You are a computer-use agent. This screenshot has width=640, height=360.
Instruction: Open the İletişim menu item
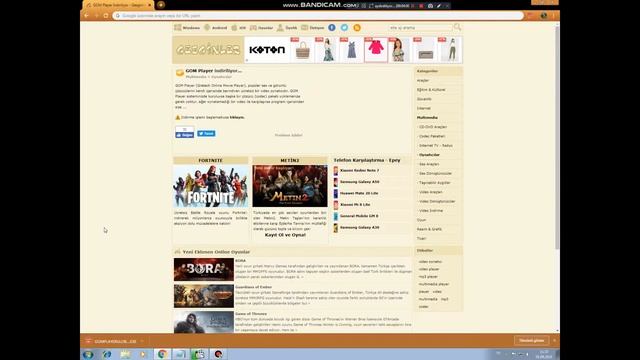[x=313, y=28]
